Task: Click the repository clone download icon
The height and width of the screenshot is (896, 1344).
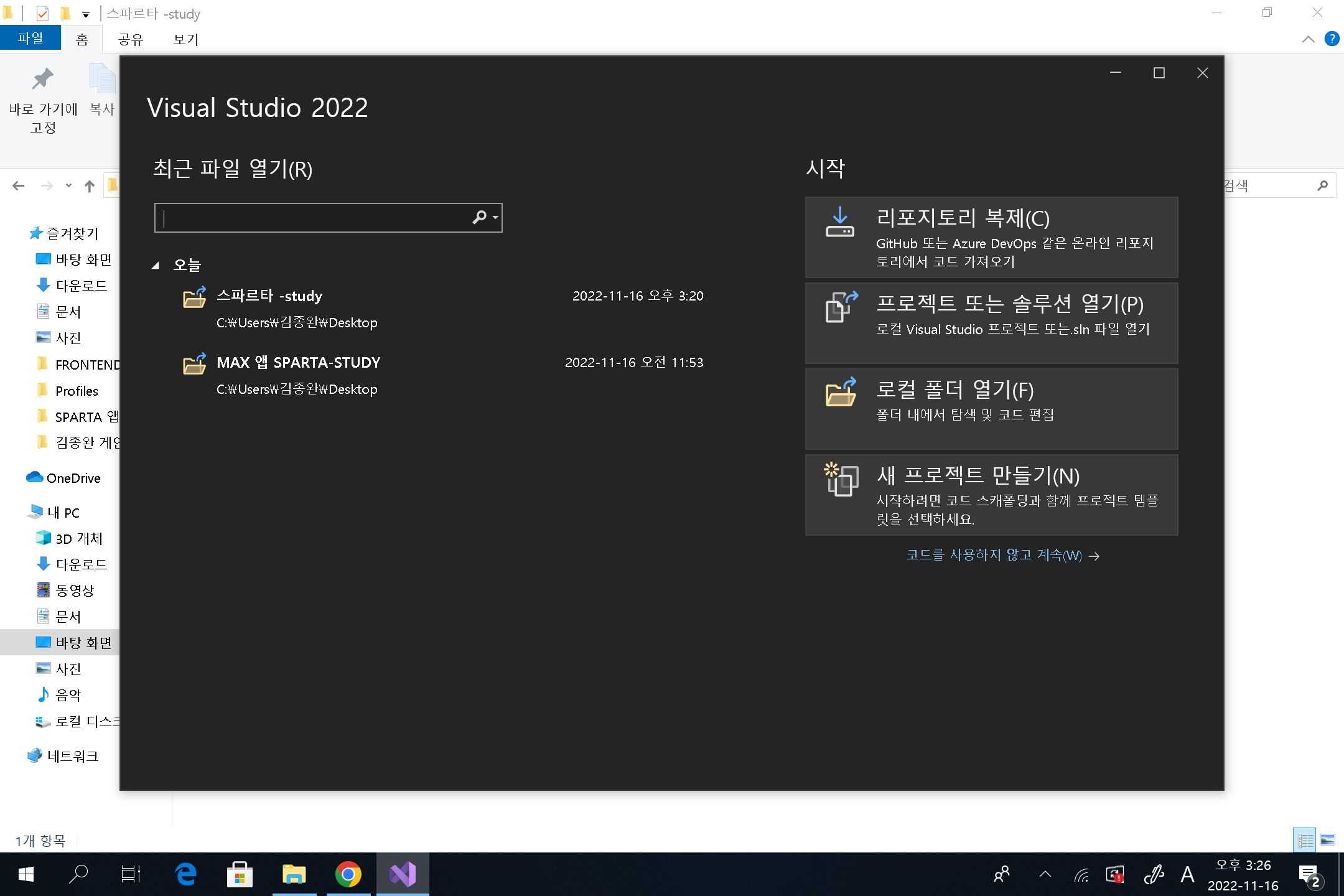Action: (840, 222)
